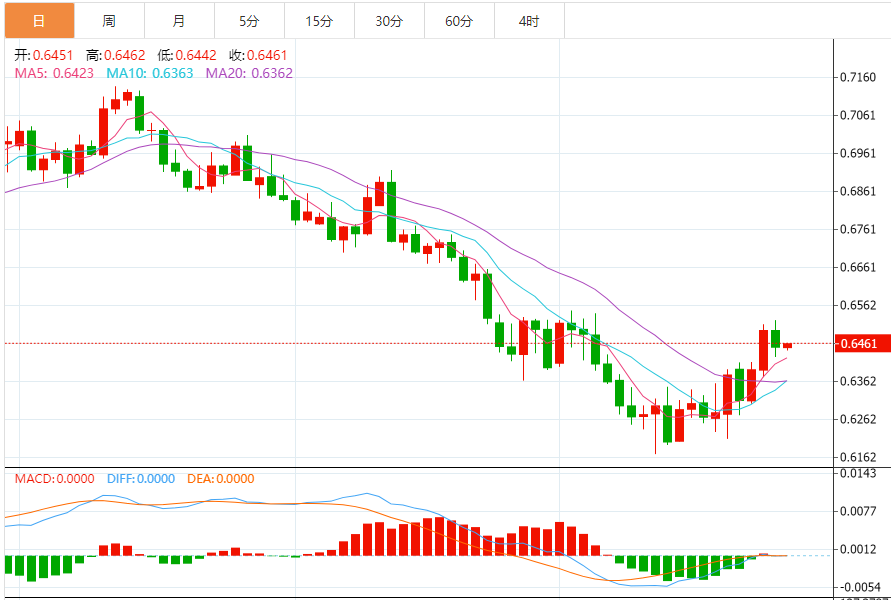Click the 0.7160 price axis label
The width and height of the screenshot is (891, 600).
click(858, 77)
